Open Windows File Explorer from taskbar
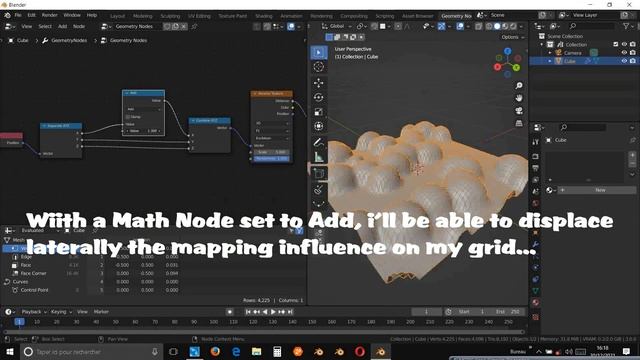The image size is (640, 360). pos(256,351)
